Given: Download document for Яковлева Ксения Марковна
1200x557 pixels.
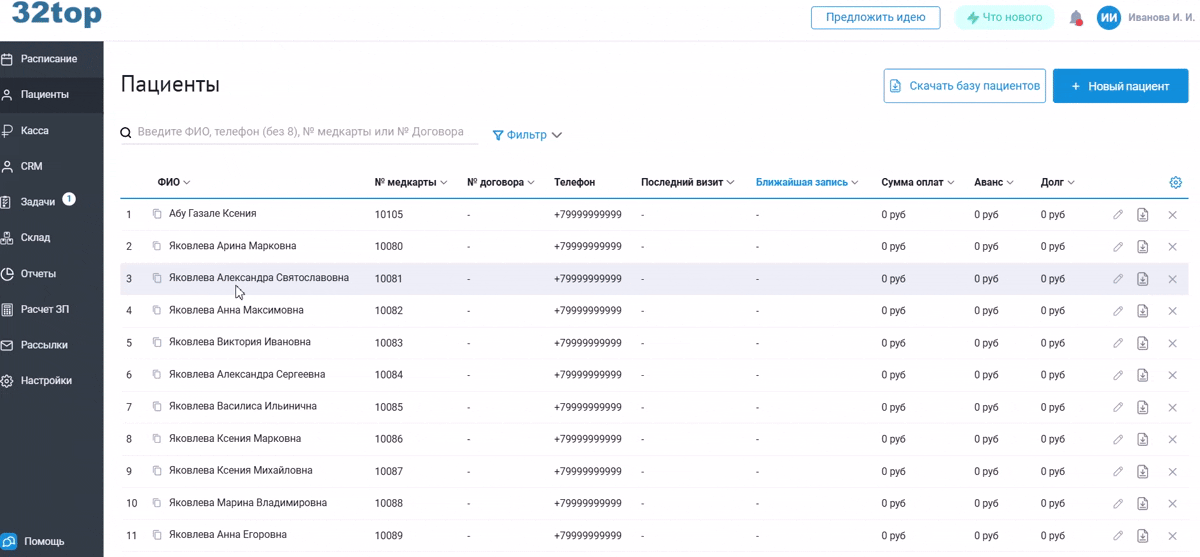Looking at the screenshot, I should pyautogui.click(x=1143, y=439).
